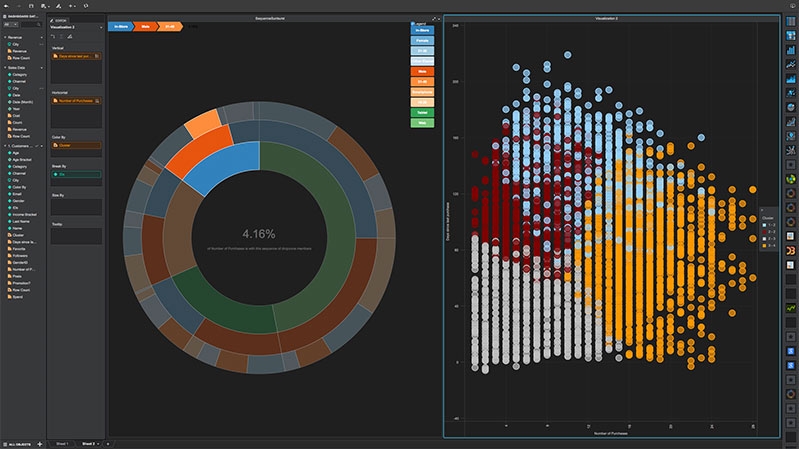Screen dimensions: 799x449
Task: Click the Male breadcrumb segment
Action: coord(145,27)
